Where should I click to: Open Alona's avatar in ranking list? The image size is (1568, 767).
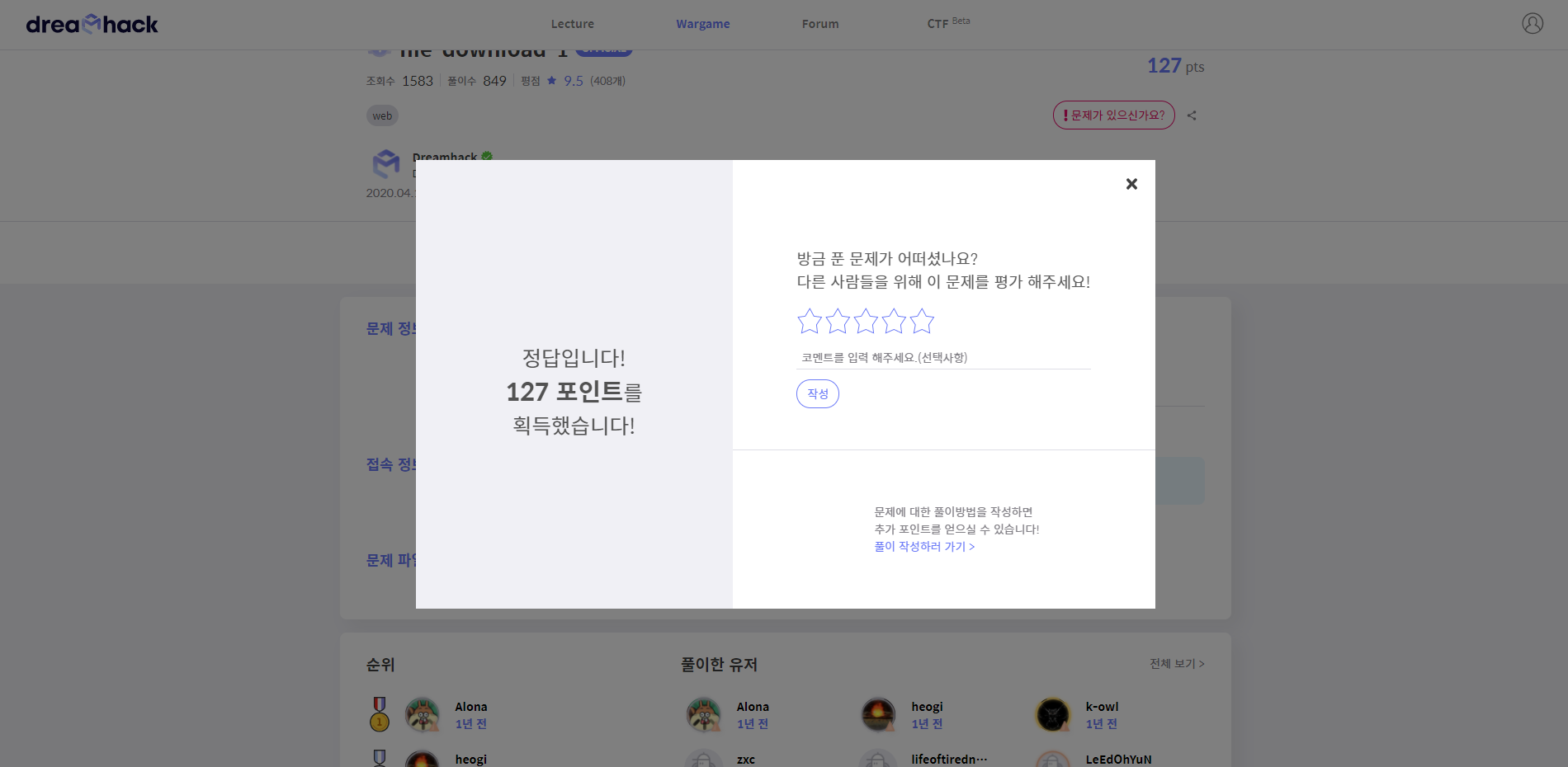point(423,714)
